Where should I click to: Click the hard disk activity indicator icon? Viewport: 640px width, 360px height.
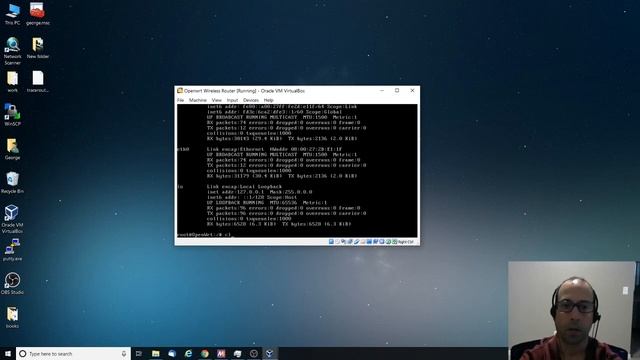[331, 242]
